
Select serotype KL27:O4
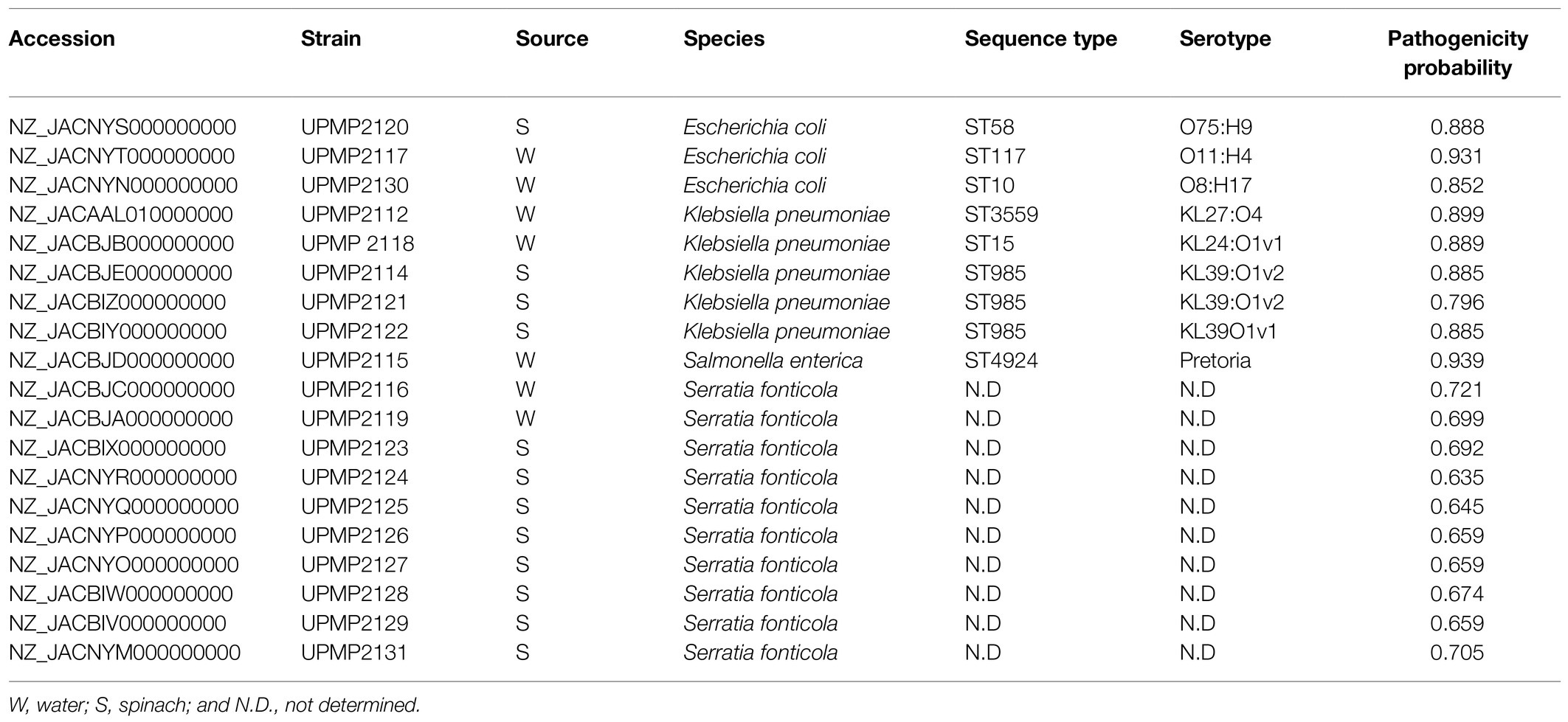pos(1221,215)
